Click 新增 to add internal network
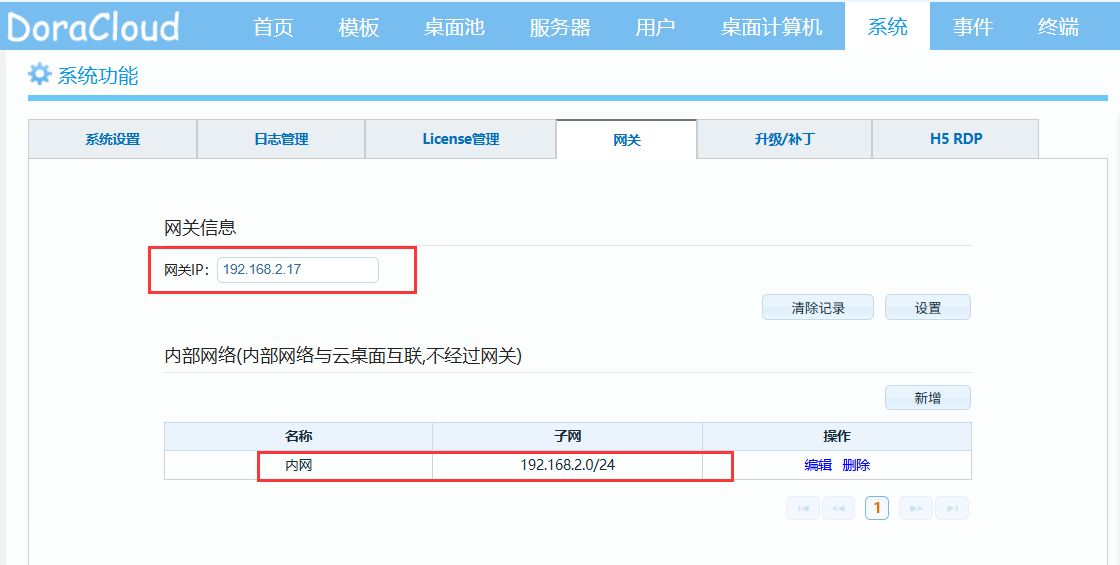1120x565 pixels. 927,398
